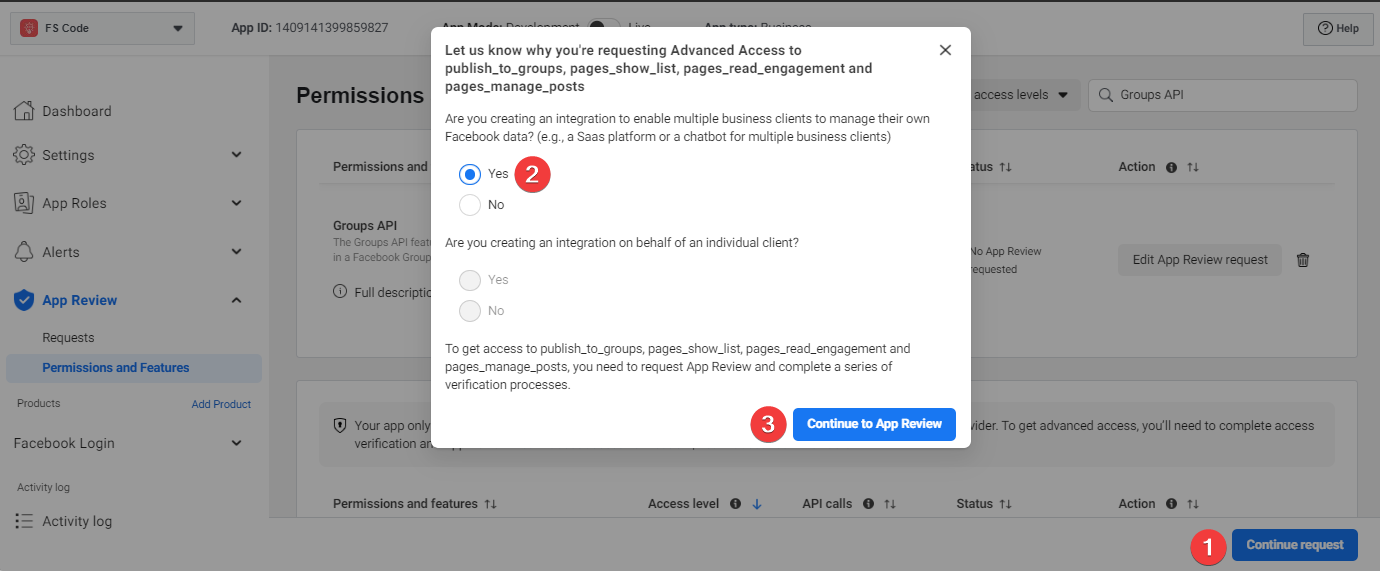Screen dimensions: 1380x571
Task: Go to Dashboard in sidebar
Action: click(x=77, y=111)
